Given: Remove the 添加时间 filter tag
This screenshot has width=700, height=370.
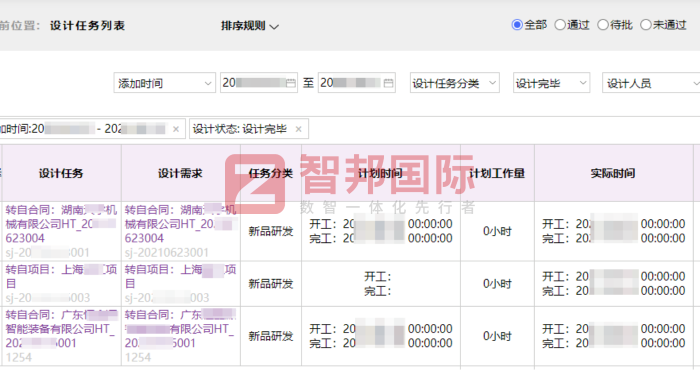Looking at the screenshot, I should (176, 129).
